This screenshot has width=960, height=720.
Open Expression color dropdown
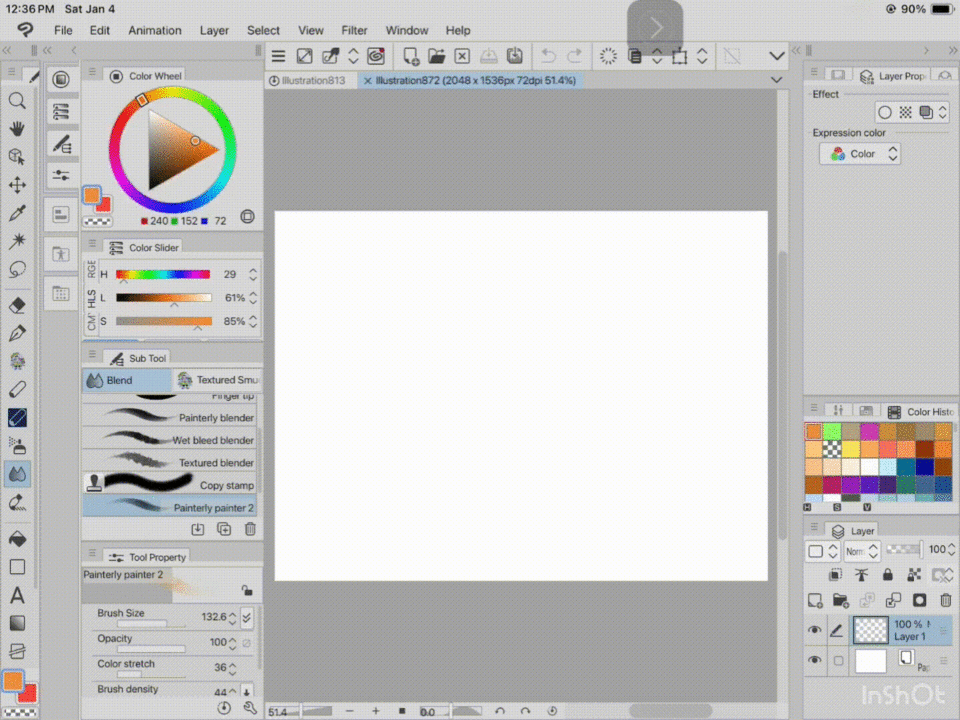coord(860,154)
